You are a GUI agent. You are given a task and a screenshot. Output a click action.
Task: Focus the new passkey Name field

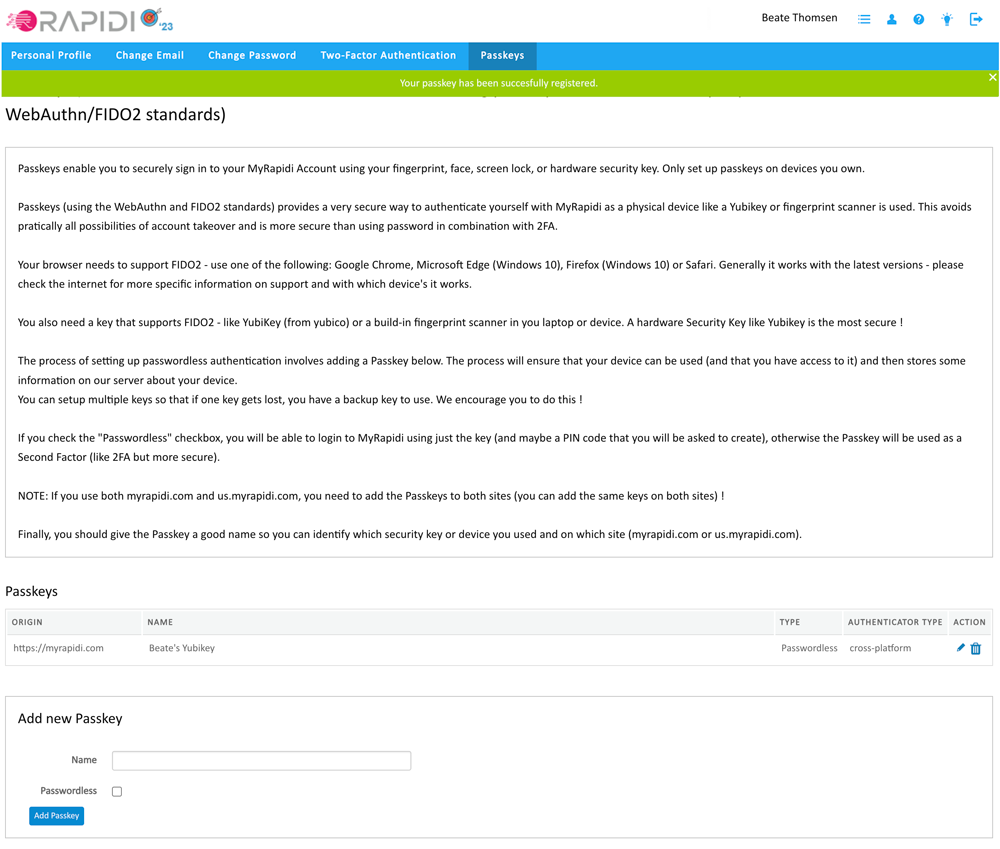(261, 760)
